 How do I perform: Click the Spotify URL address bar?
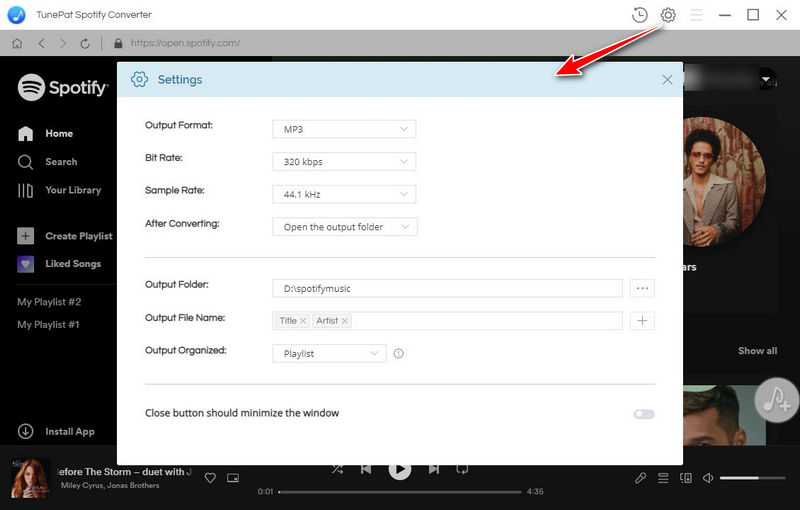tap(185, 43)
